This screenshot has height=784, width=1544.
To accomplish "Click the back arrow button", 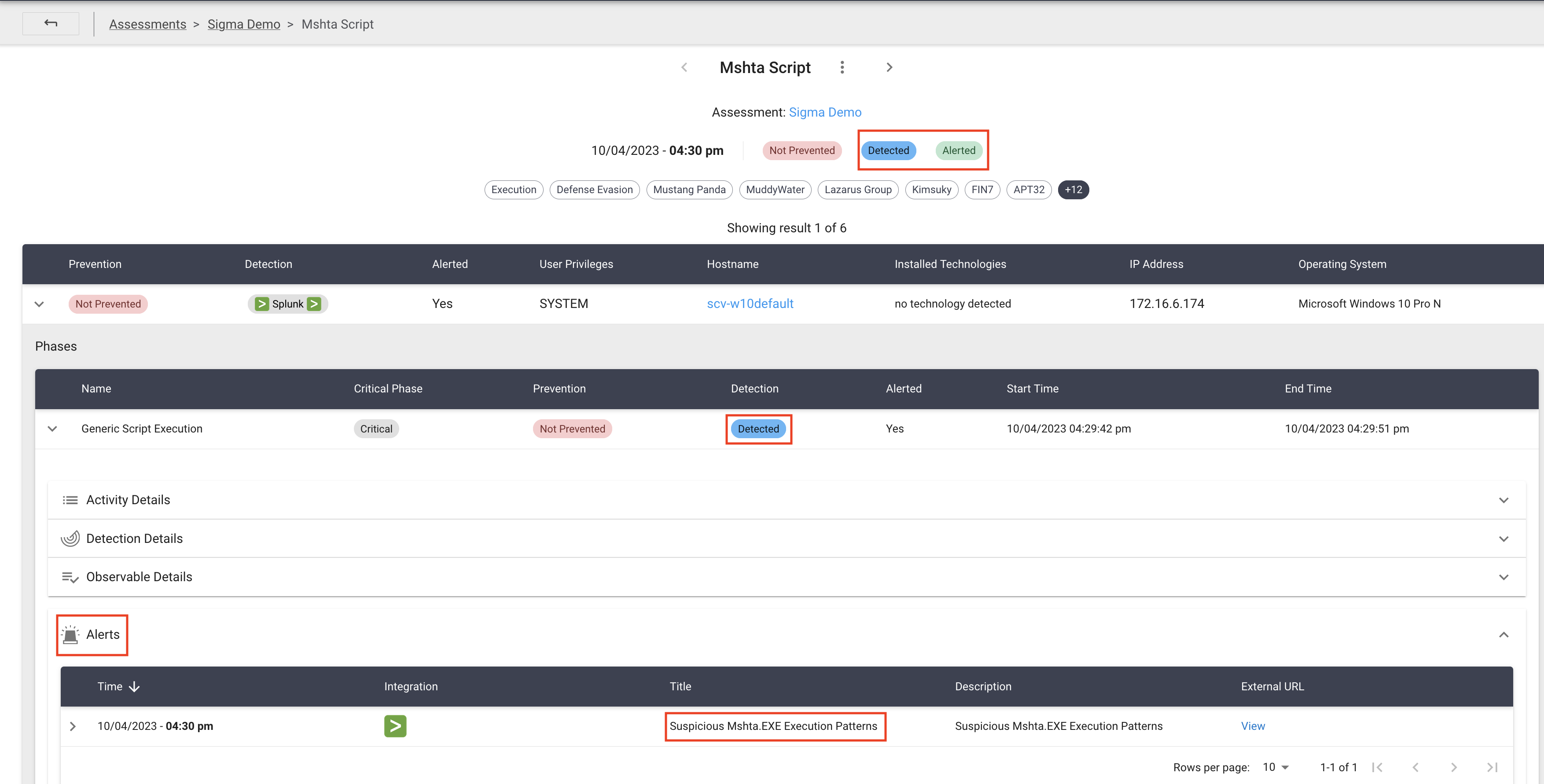I will pos(50,23).
